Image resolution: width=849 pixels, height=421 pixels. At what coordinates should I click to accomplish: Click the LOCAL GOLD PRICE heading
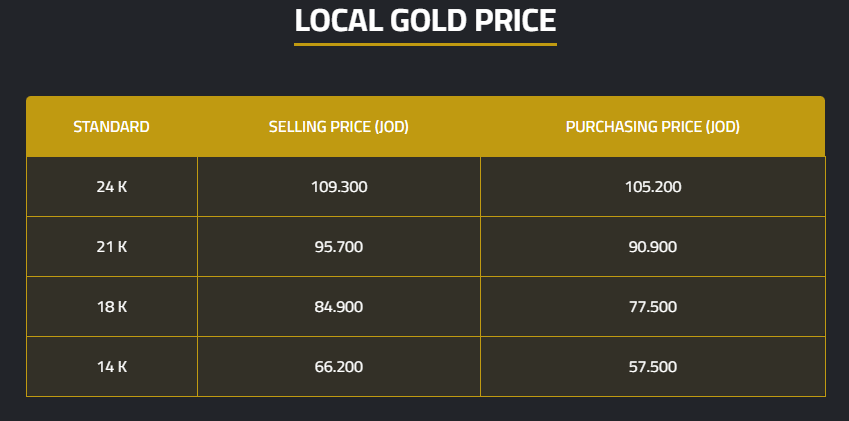click(425, 21)
